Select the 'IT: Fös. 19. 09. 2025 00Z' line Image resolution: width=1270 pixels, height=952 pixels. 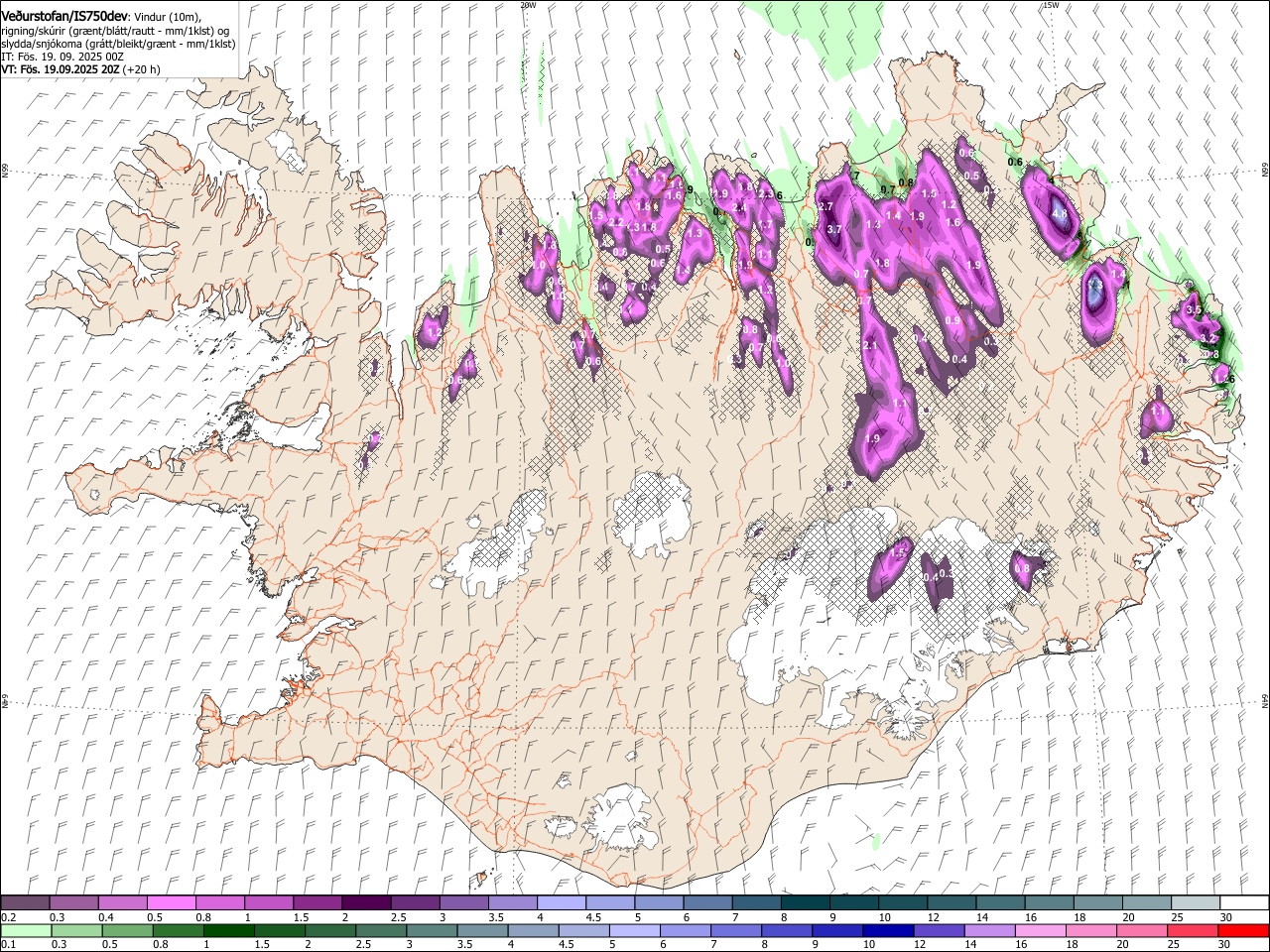tap(63, 57)
